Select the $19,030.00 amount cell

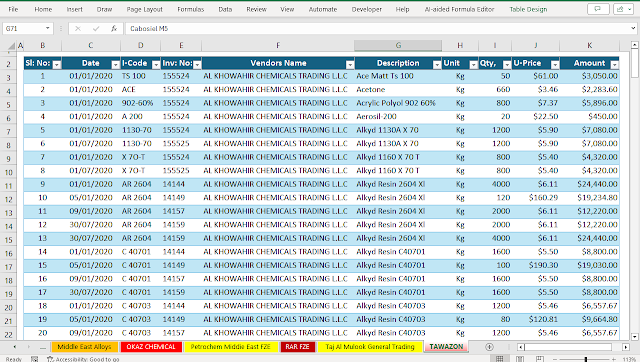click(589, 265)
